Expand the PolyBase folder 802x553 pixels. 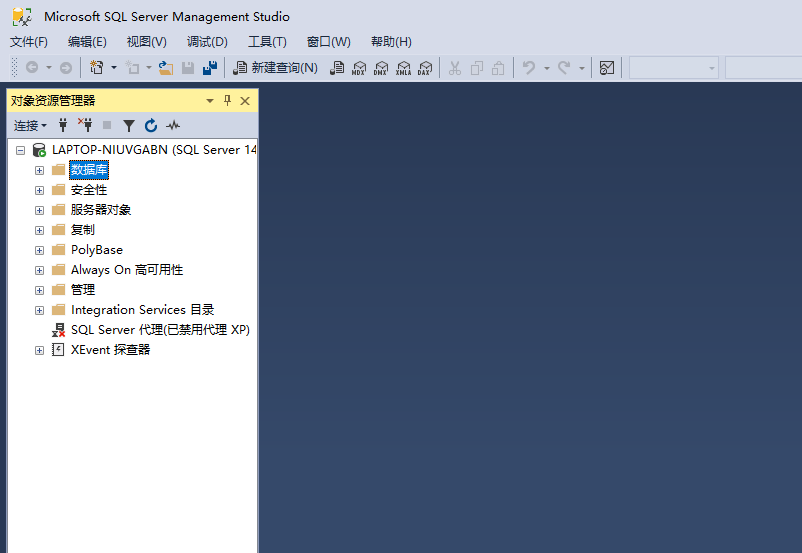[x=39, y=250]
